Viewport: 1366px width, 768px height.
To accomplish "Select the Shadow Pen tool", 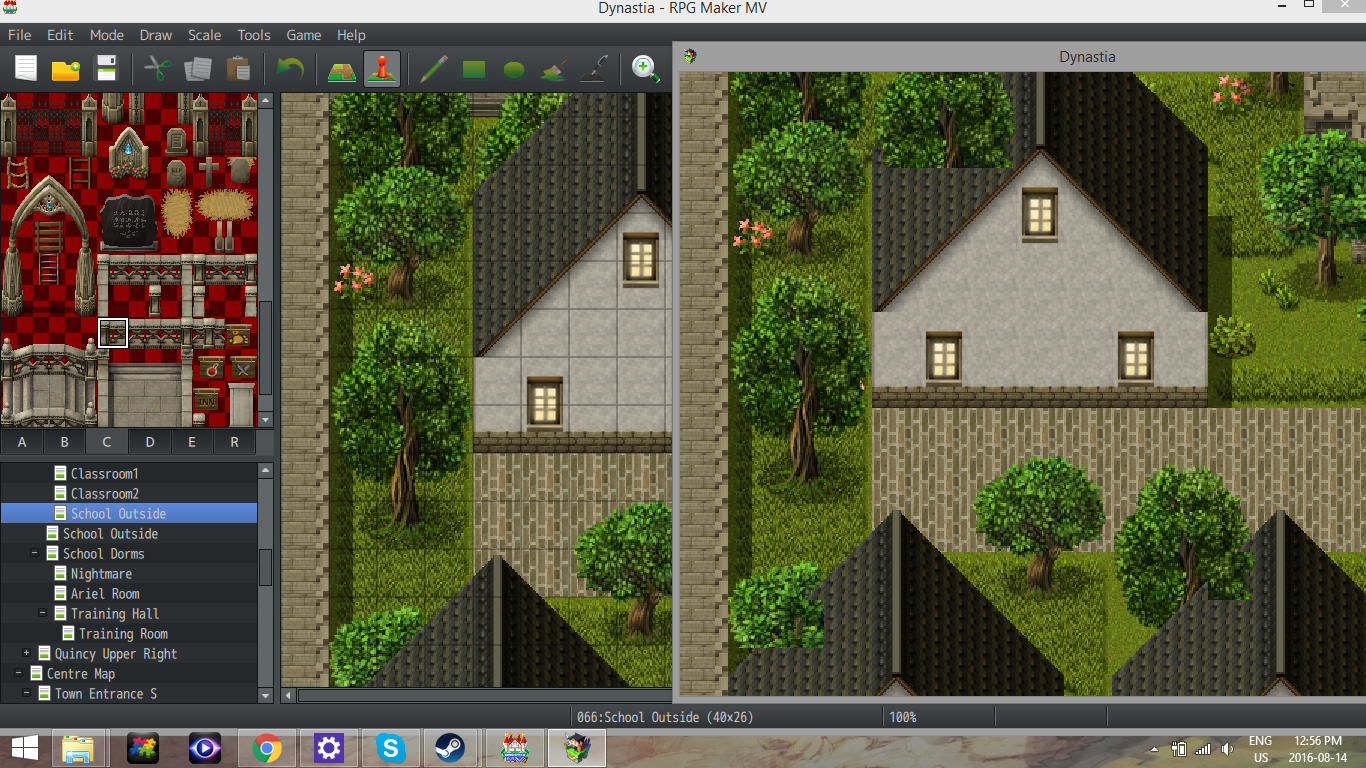I will (594, 69).
